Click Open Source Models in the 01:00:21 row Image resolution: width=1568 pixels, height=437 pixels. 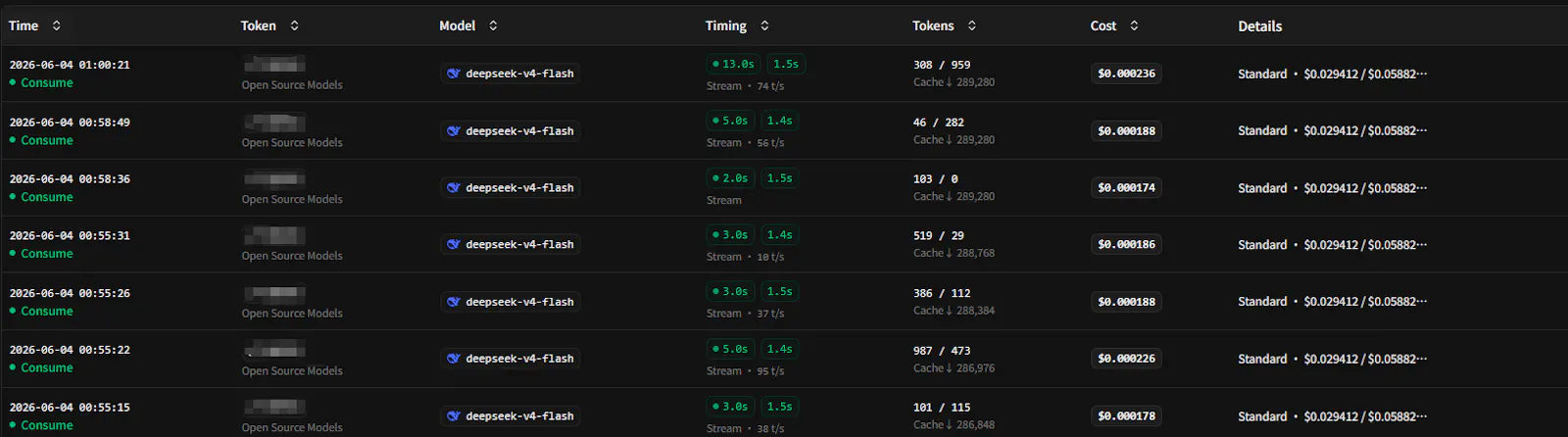292,85
